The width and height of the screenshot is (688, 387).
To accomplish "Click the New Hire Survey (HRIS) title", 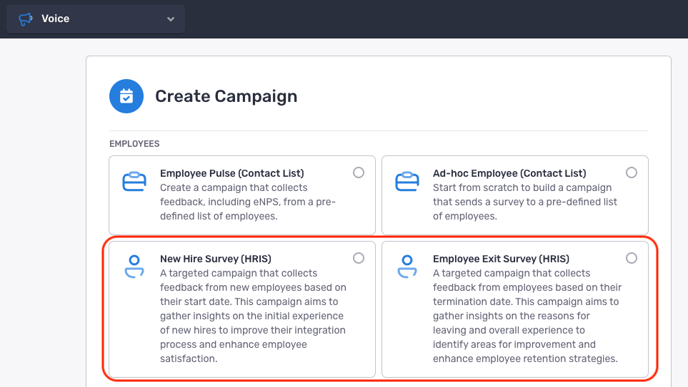I will click(215, 259).
